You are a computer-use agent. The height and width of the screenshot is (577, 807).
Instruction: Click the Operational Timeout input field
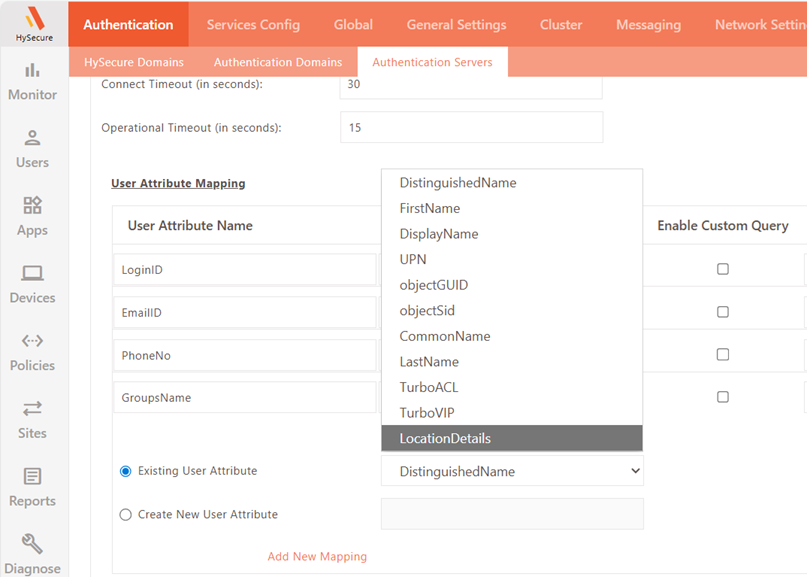[471, 128]
